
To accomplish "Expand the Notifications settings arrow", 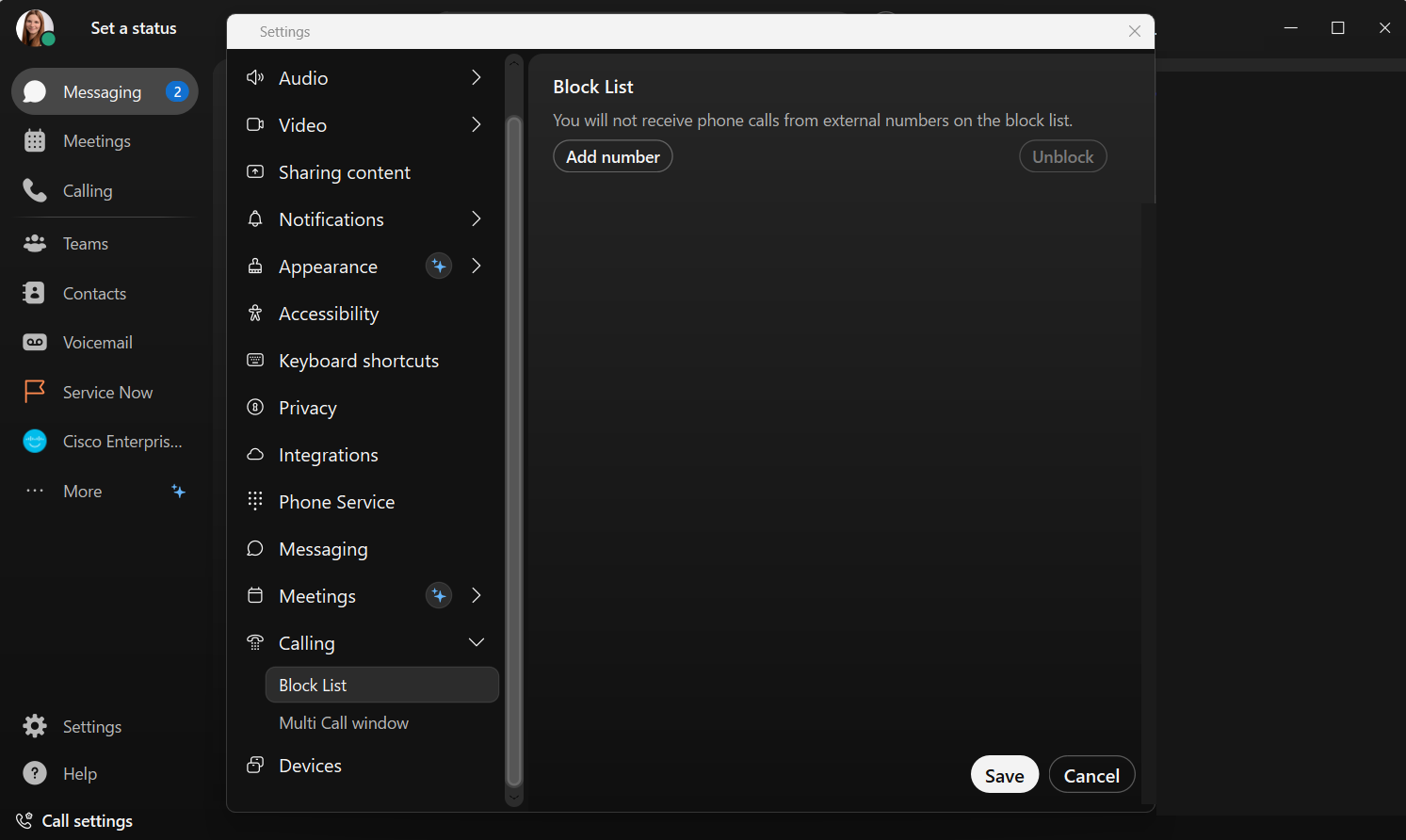I will click(477, 219).
